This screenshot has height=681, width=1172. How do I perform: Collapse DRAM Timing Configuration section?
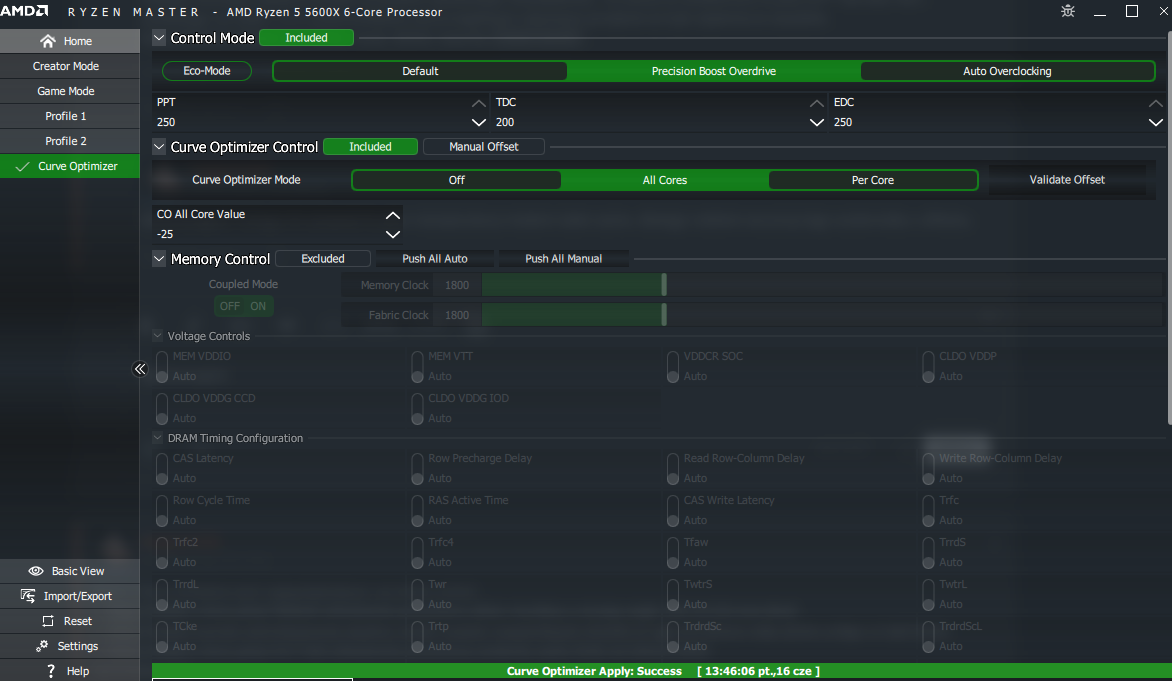click(158, 437)
